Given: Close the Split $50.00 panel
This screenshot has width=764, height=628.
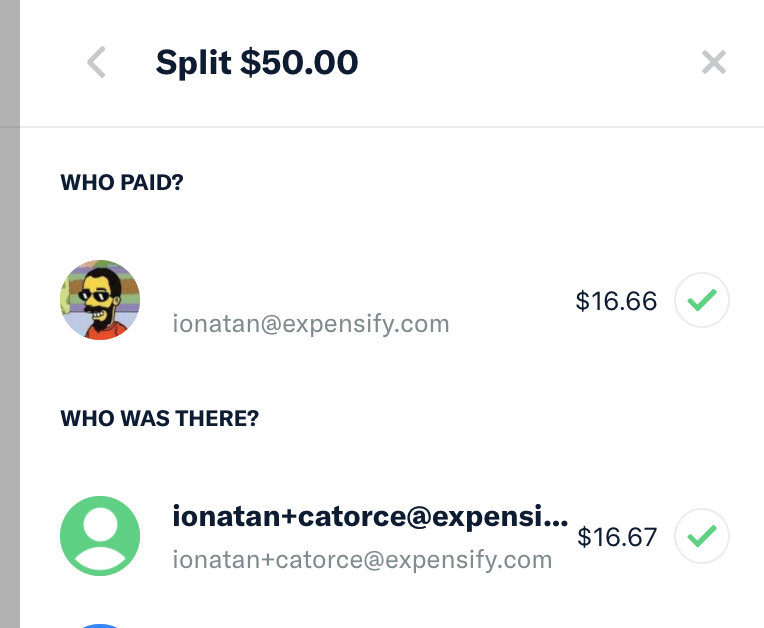Looking at the screenshot, I should (713, 63).
